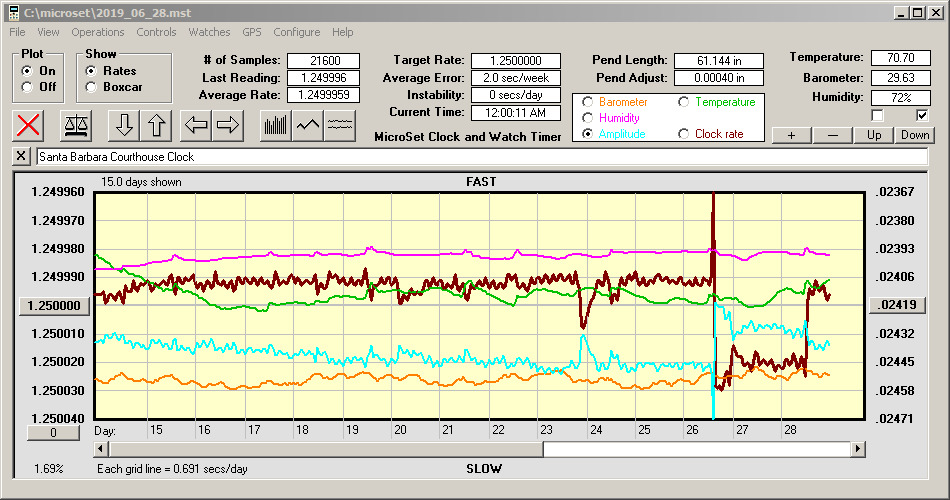Select the Humidity trace radio button

tap(587, 118)
